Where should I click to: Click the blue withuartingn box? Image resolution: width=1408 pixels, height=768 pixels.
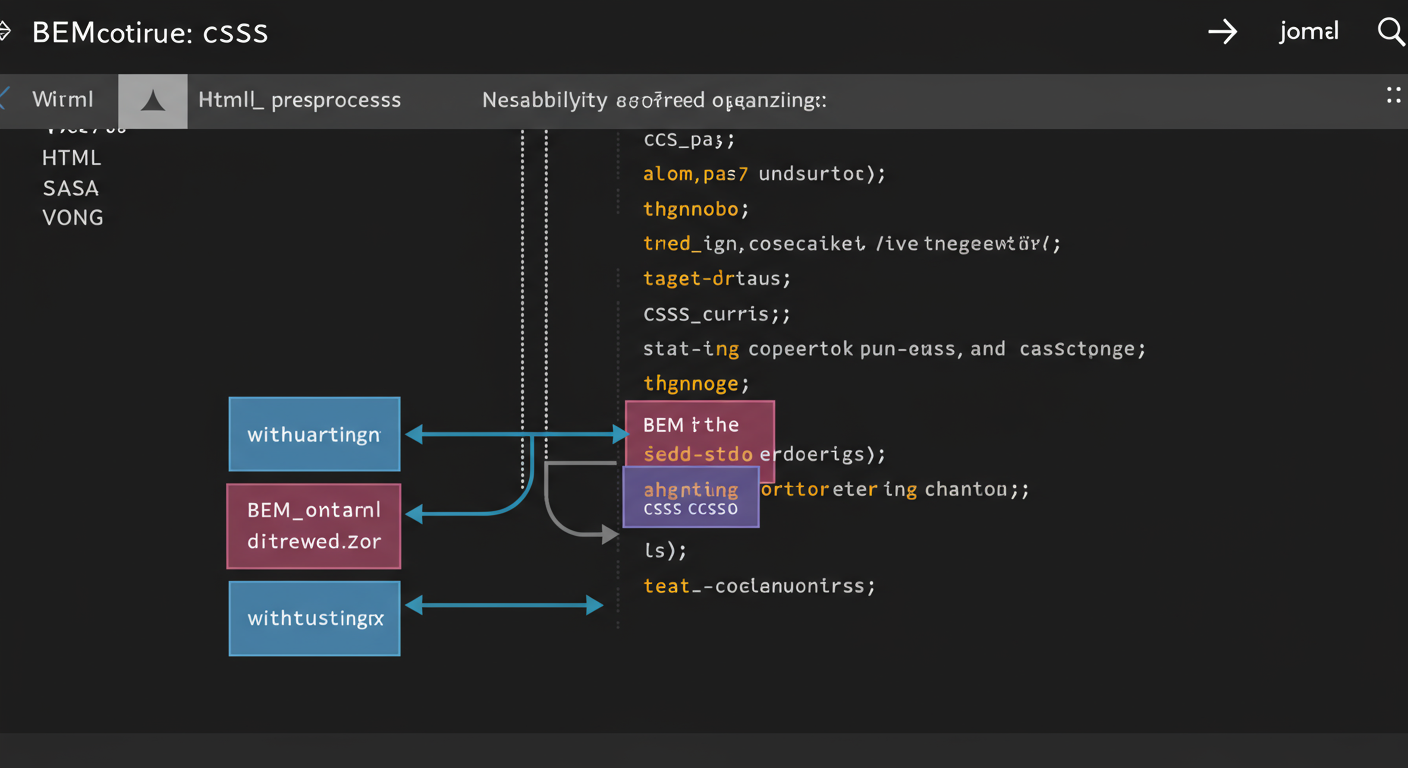[314, 434]
